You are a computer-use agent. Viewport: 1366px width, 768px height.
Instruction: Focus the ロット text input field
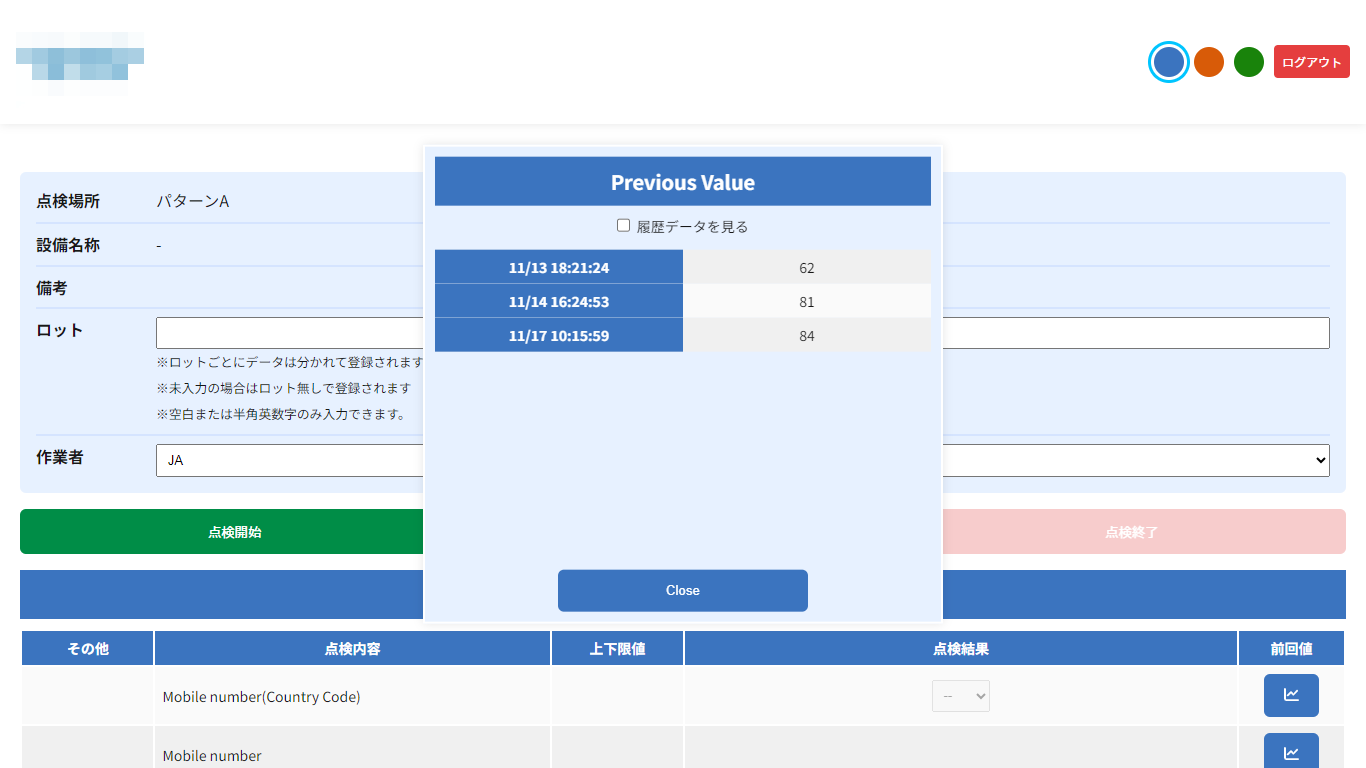1135,333
